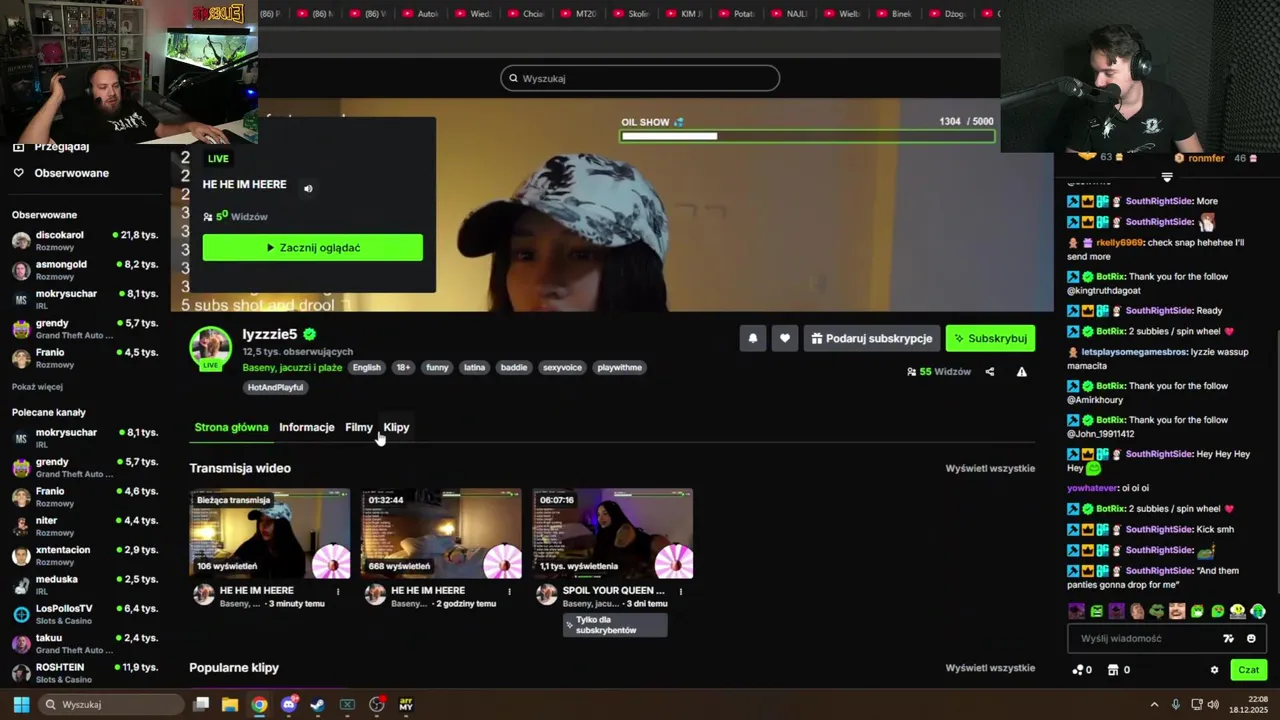The width and height of the screenshot is (1280, 720).
Task: Select the Strona główna tab
Action: point(231,428)
